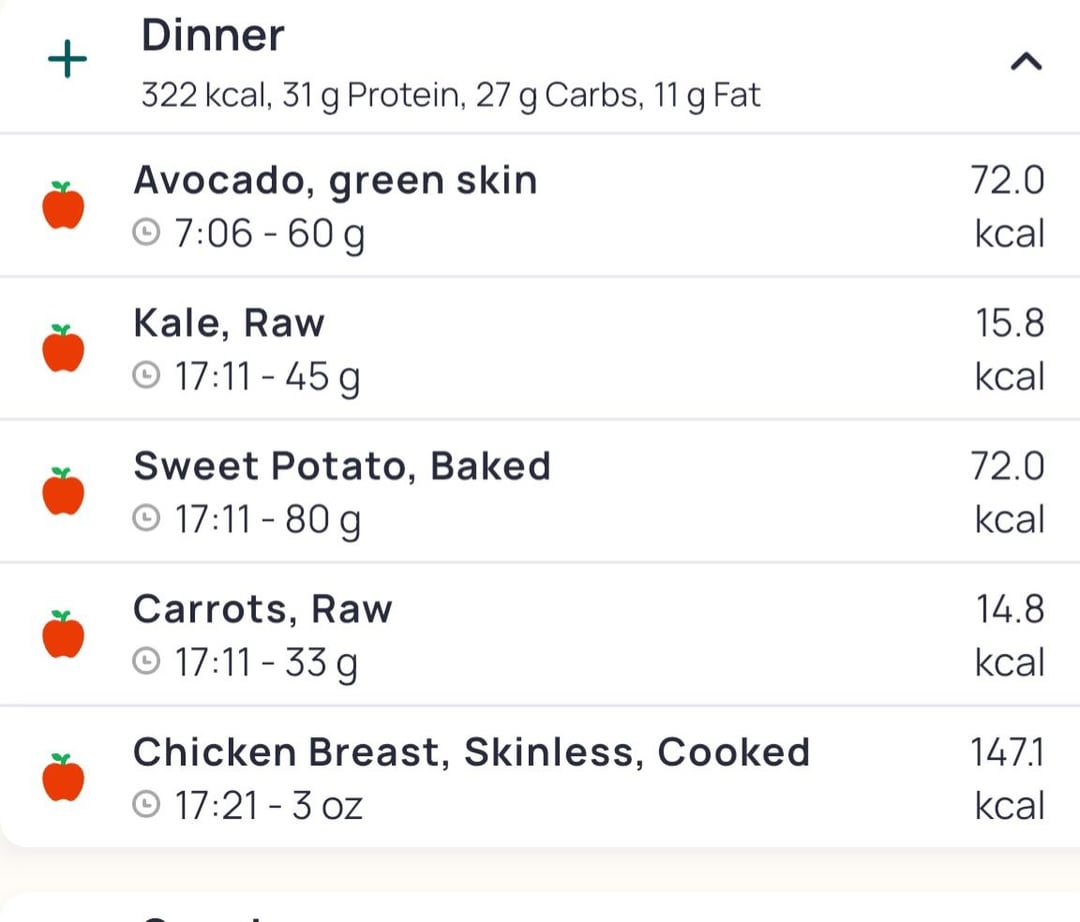Tap the clock icon under Chicken Breast entry

(x=146, y=804)
